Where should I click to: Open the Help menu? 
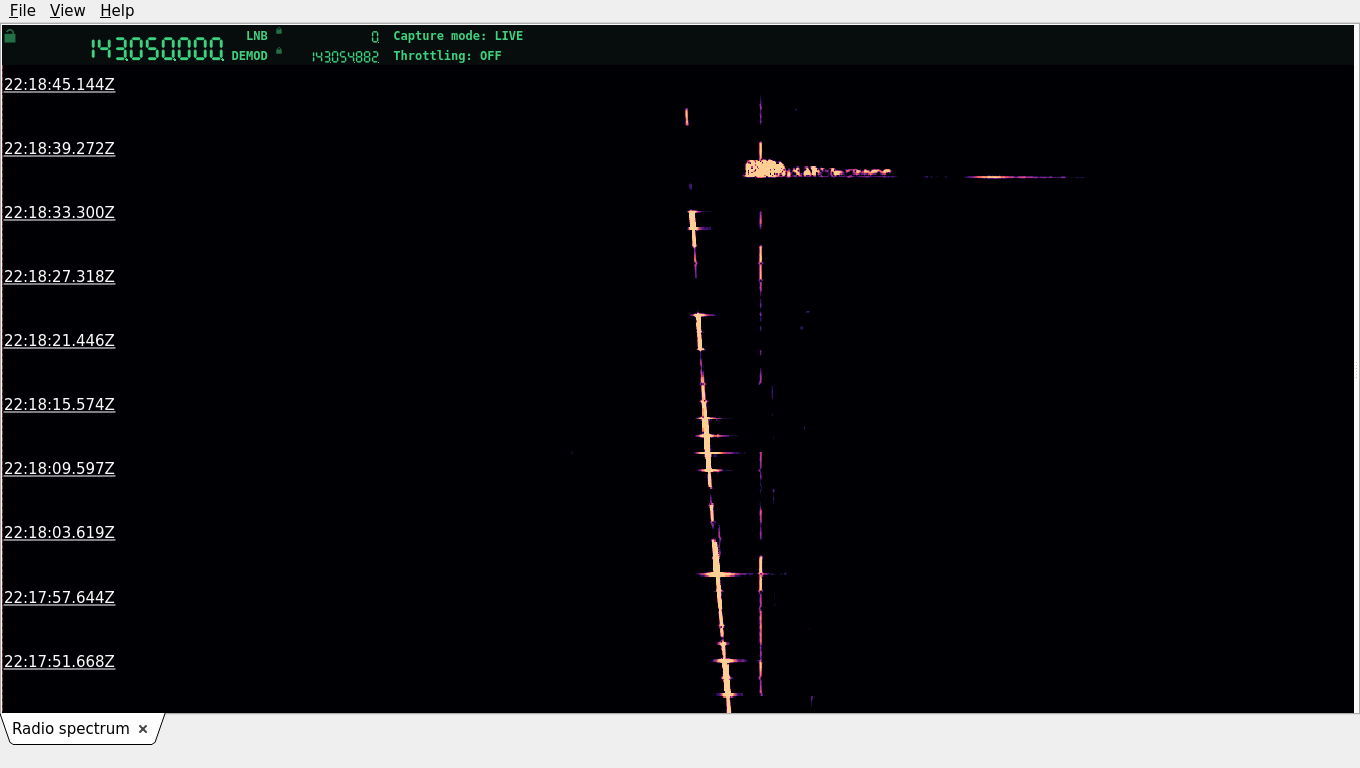[117, 10]
